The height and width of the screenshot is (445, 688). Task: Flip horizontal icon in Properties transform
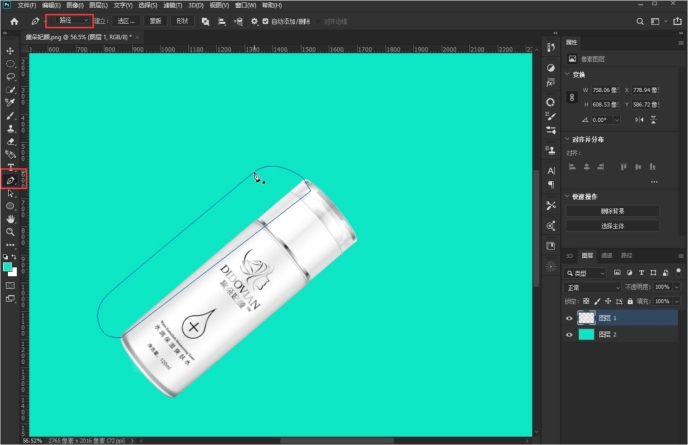pos(639,120)
